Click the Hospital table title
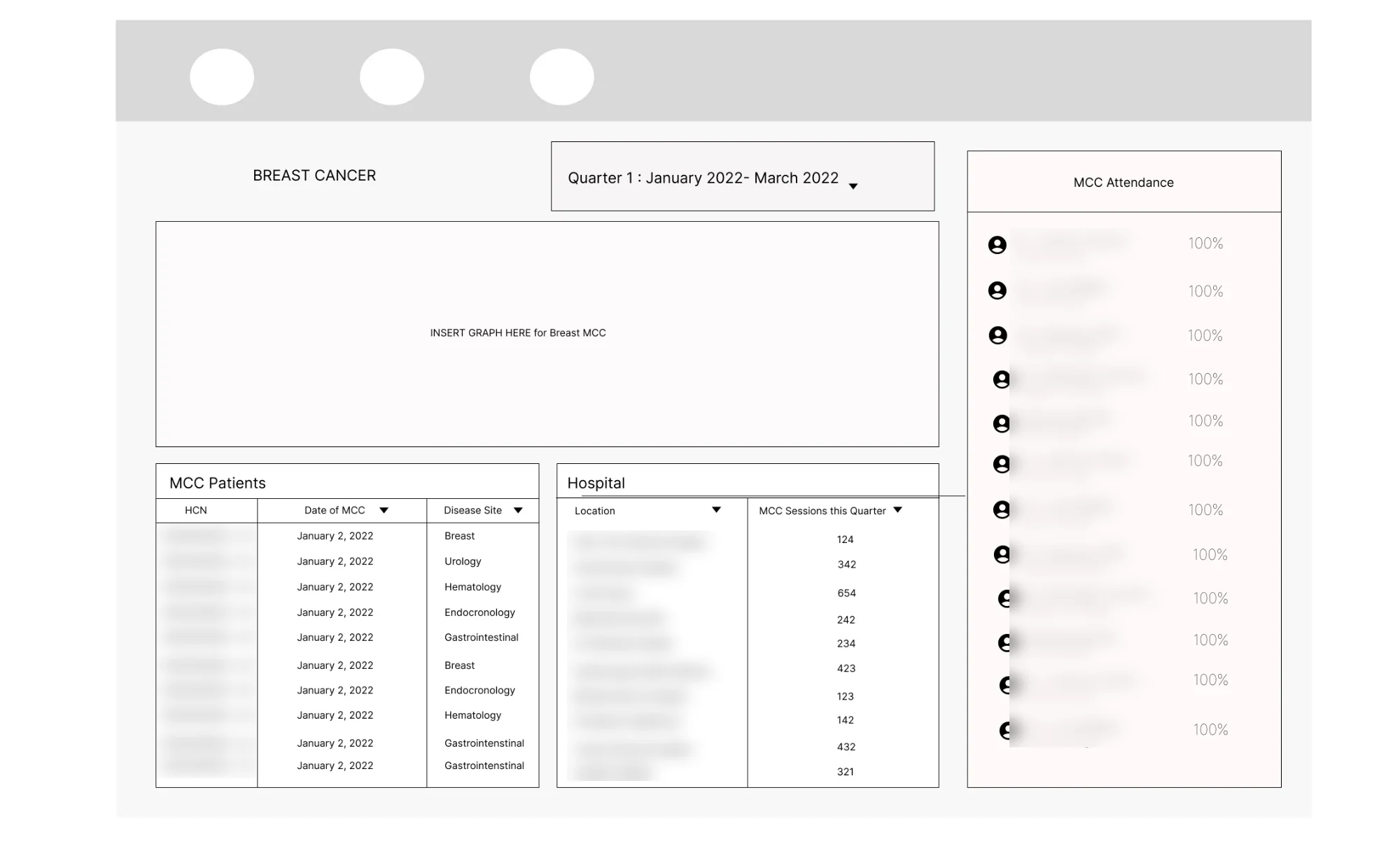1400x860 pixels. click(x=596, y=483)
